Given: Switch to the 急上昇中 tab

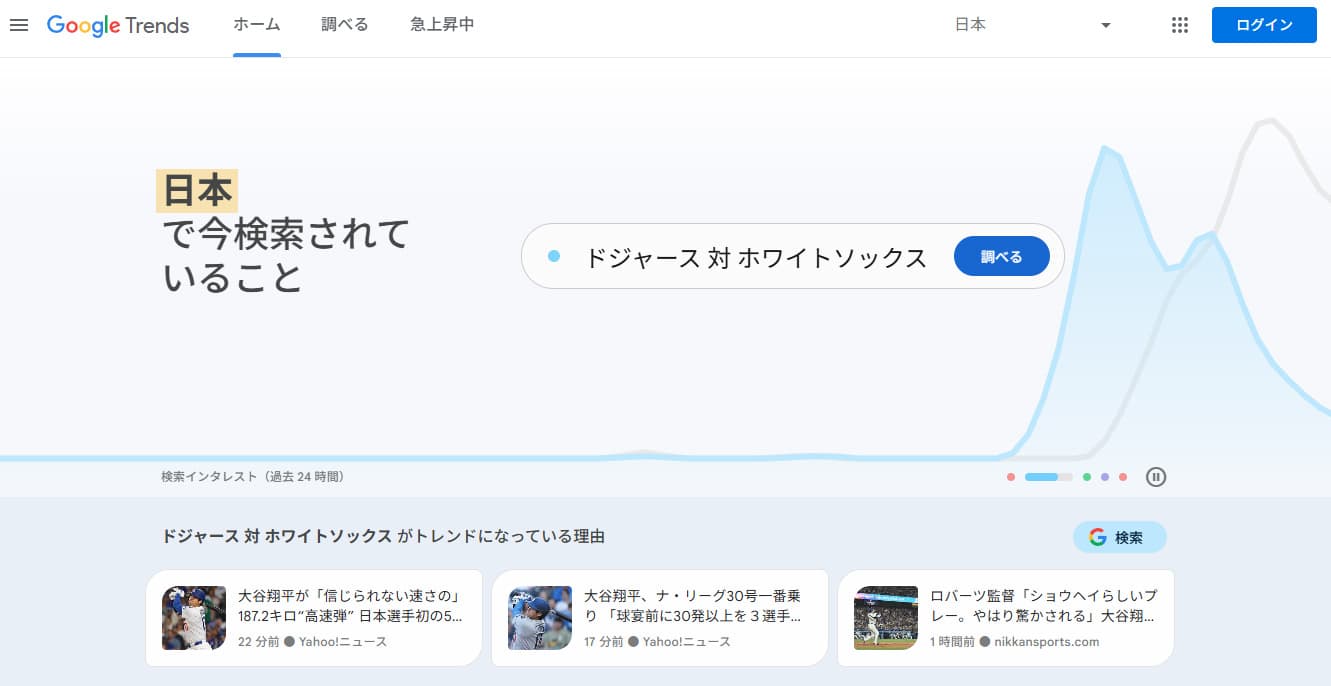Looking at the screenshot, I should point(441,25).
